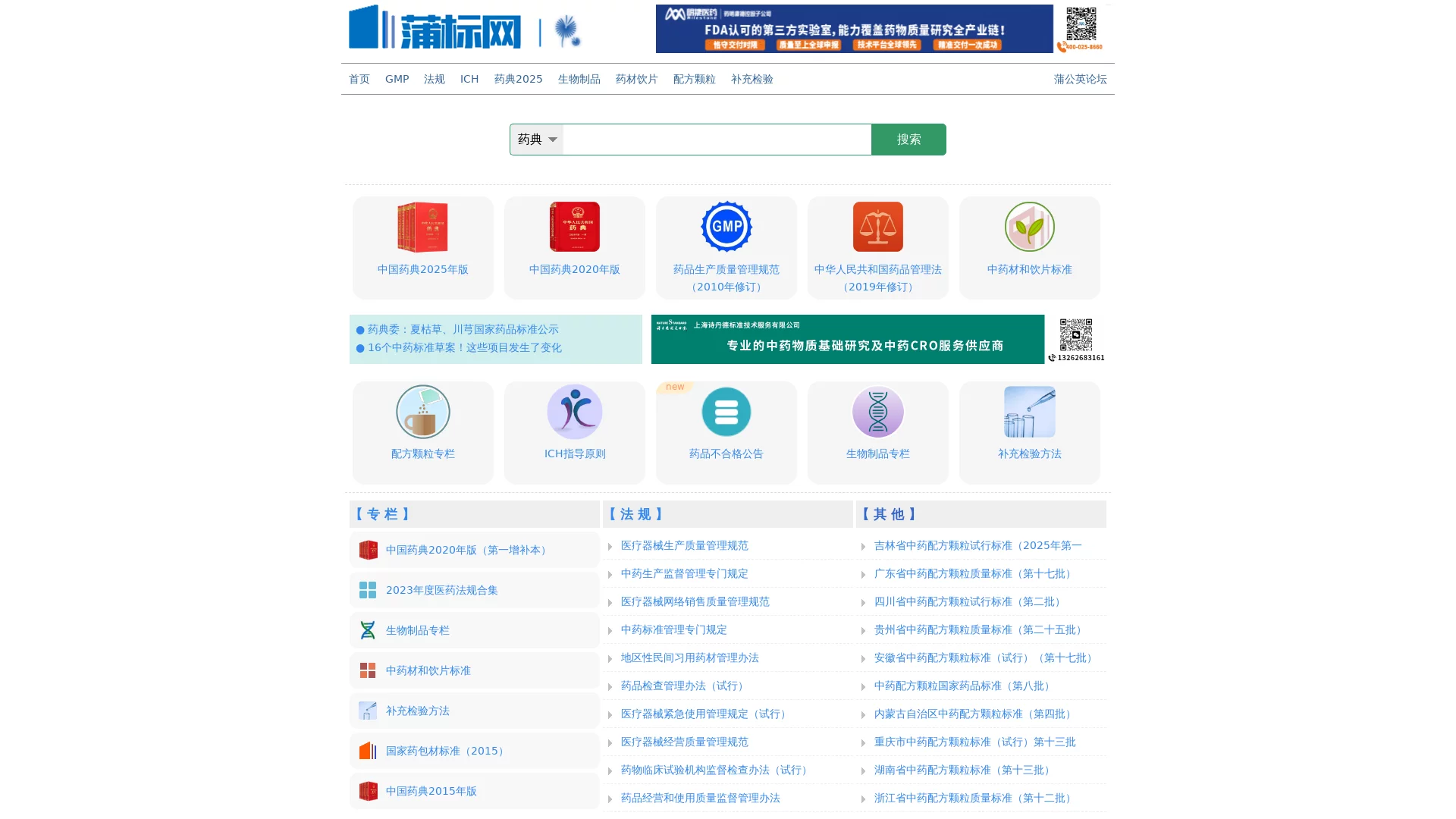The image size is (1456, 819).
Task: Open the 配方颗粒专栏 cup icon
Action: (422, 412)
